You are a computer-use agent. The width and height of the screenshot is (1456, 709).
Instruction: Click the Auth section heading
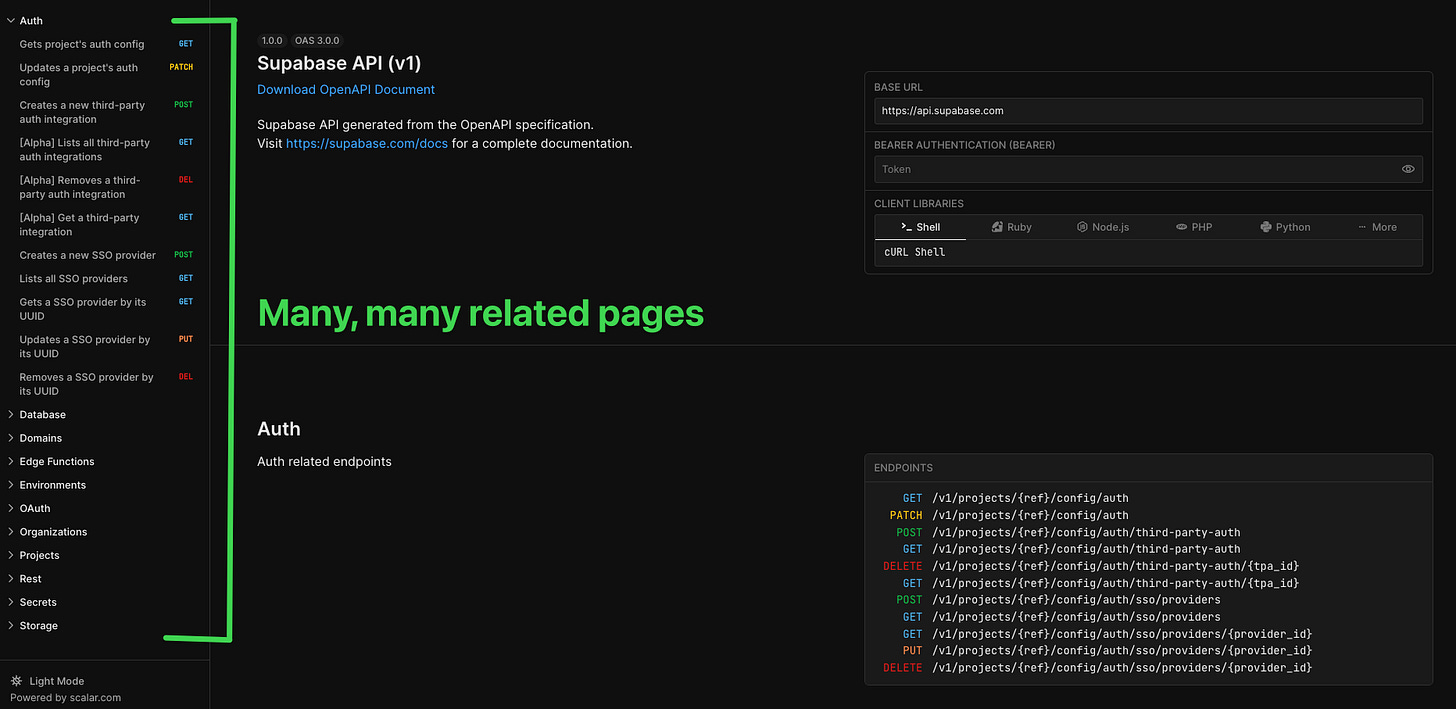[x=279, y=429]
